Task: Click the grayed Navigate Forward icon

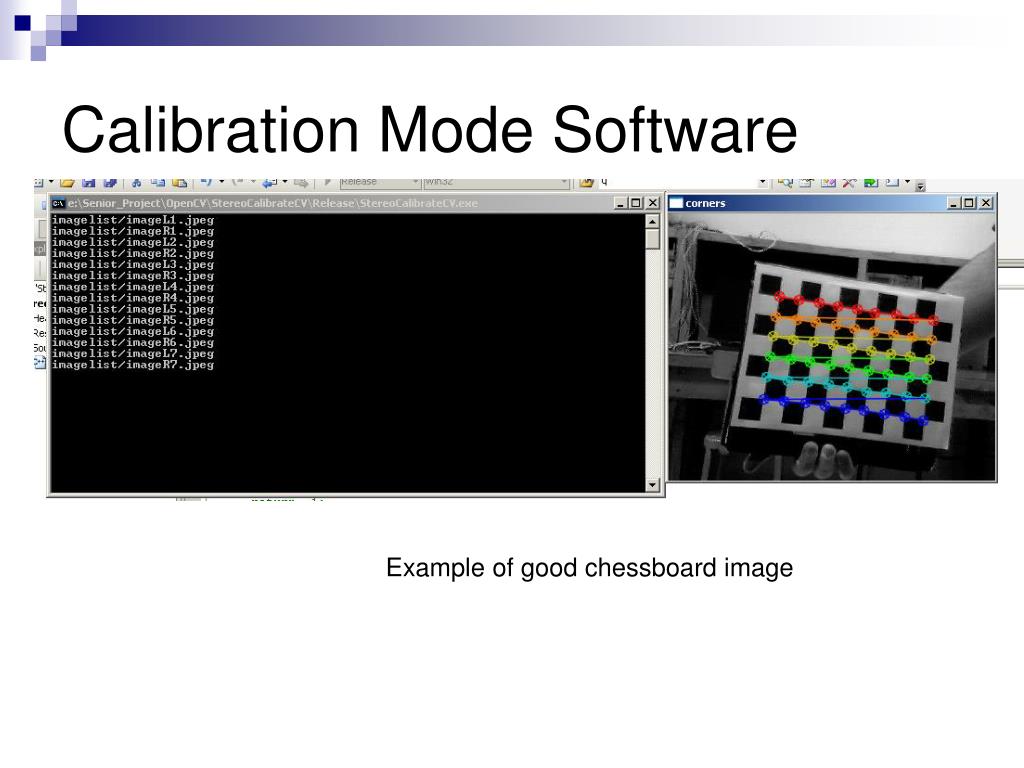Action: click(x=301, y=182)
